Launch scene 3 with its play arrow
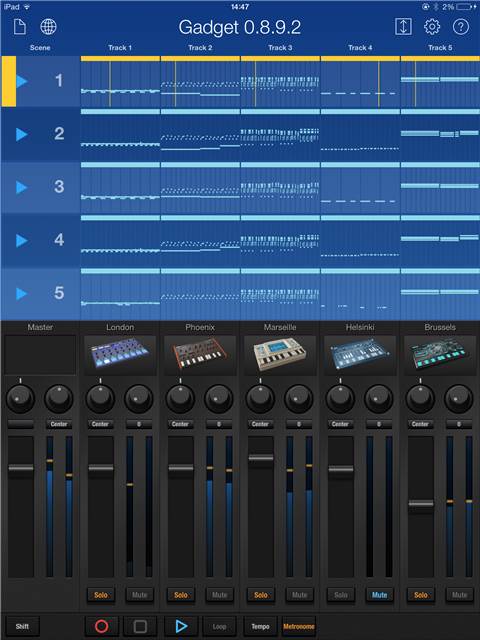The width and height of the screenshot is (480, 640). tap(22, 187)
